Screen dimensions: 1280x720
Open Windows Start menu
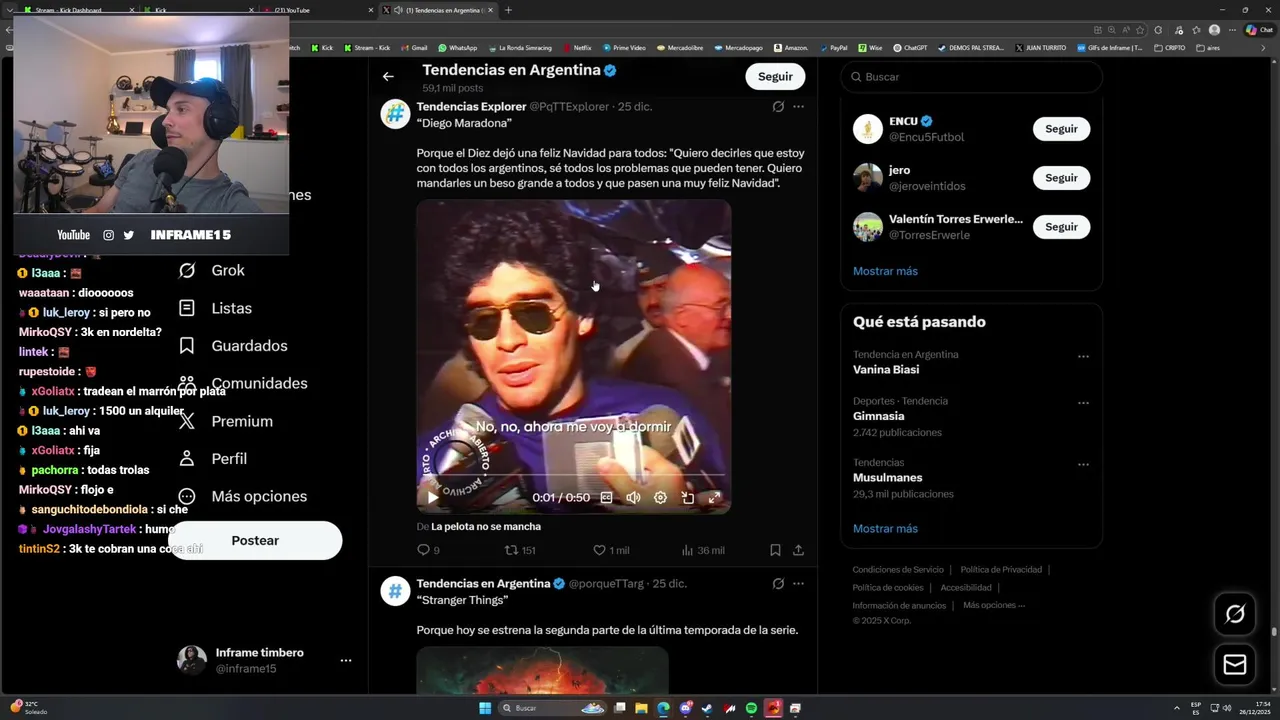pos(484,708)
